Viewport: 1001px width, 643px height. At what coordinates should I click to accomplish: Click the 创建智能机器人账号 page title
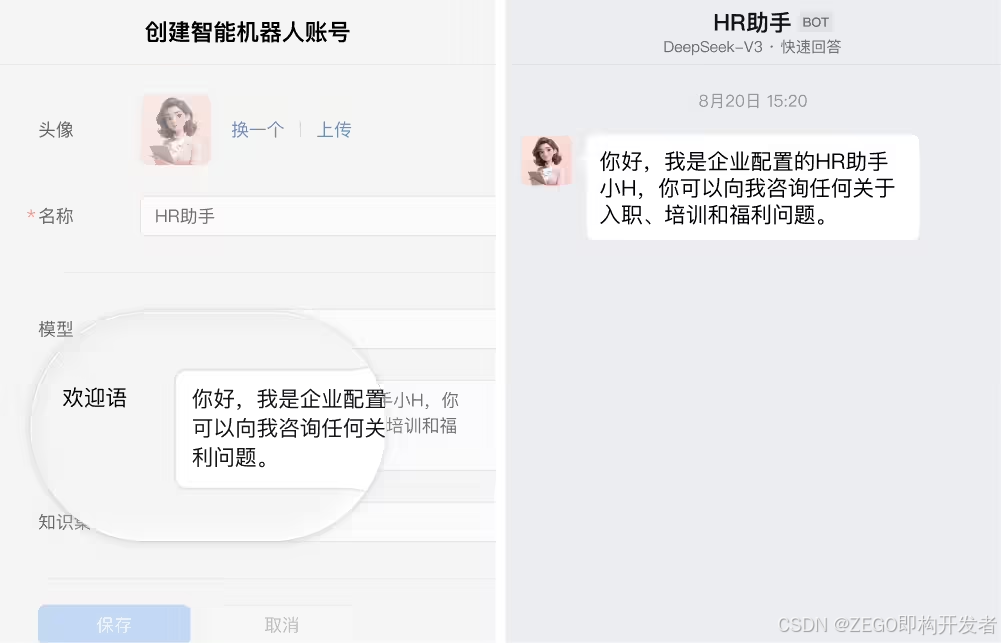(x=247, y=32)
